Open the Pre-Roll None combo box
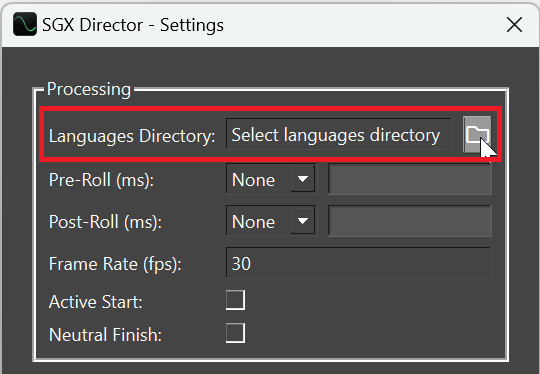The height and width of the screenshot is (374, 540). [x=271, y=179]
